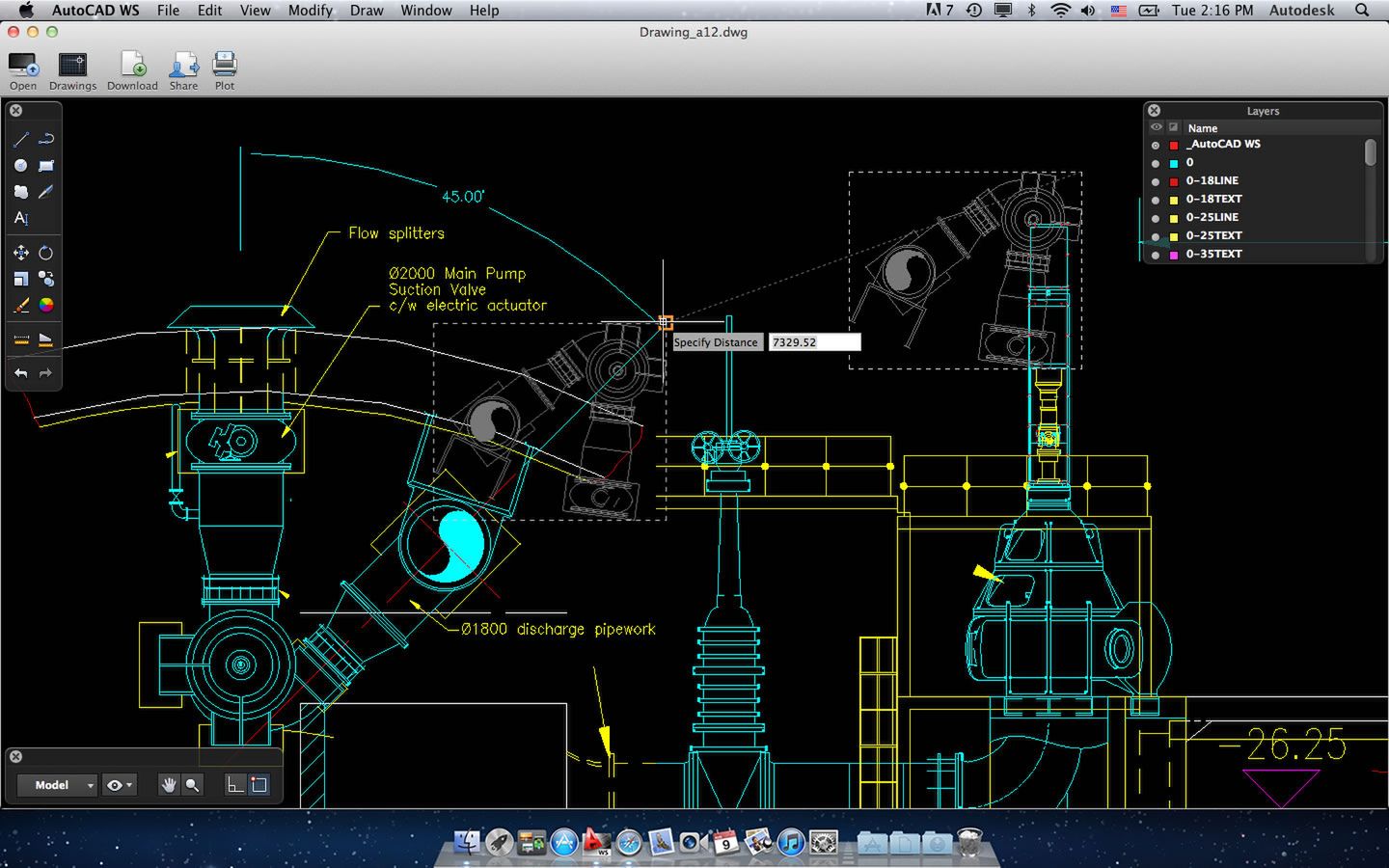Hide the 0-25LINE layer

1156,218
